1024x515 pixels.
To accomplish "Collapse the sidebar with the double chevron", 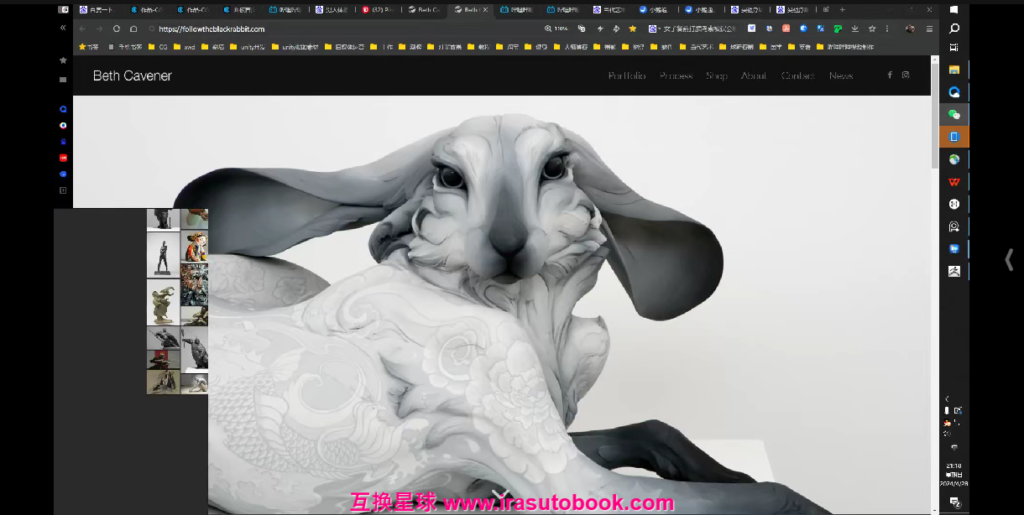I will coord(63,28).
